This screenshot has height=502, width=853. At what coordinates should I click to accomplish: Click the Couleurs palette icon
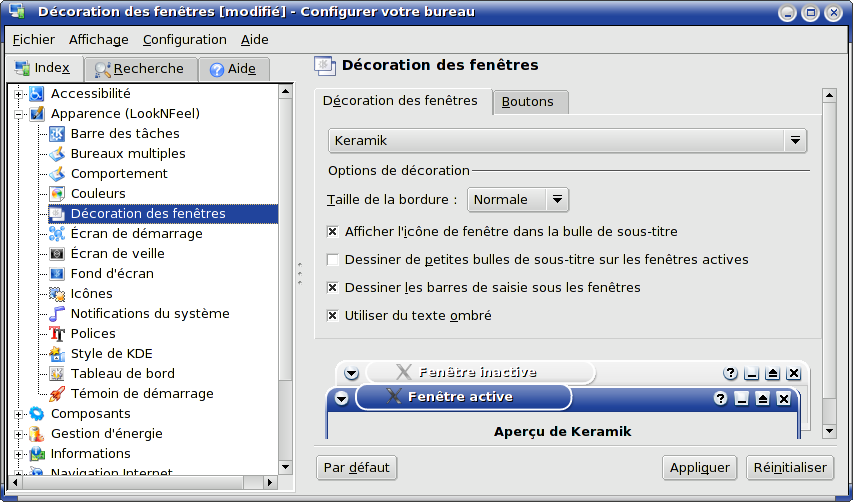[57, 194]
